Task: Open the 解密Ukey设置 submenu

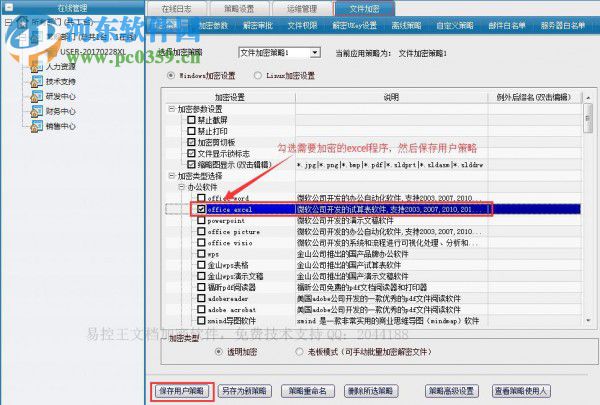Action: (x=354, y=26)
